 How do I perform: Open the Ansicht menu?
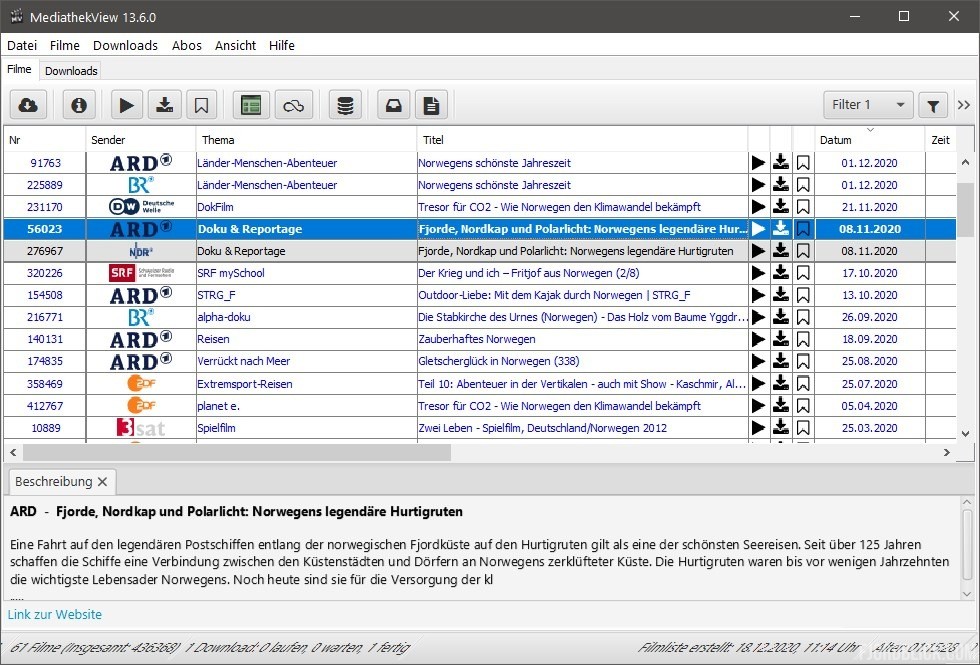(236, 46)
